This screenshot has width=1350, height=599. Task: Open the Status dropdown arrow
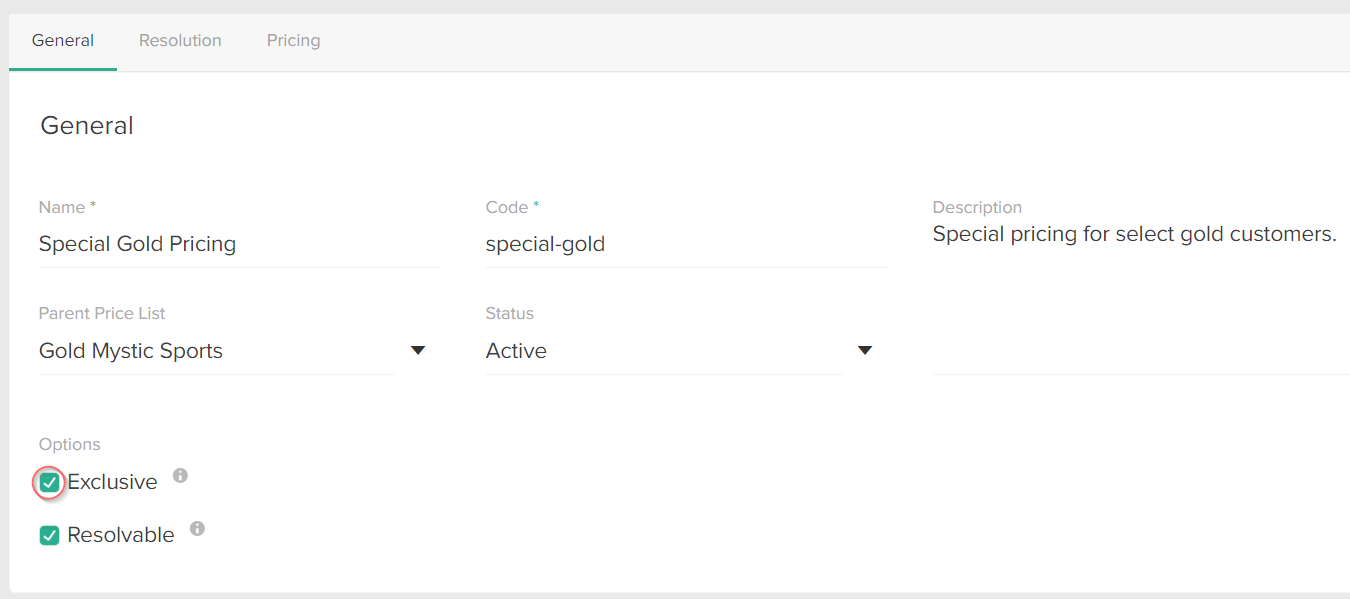864,350
